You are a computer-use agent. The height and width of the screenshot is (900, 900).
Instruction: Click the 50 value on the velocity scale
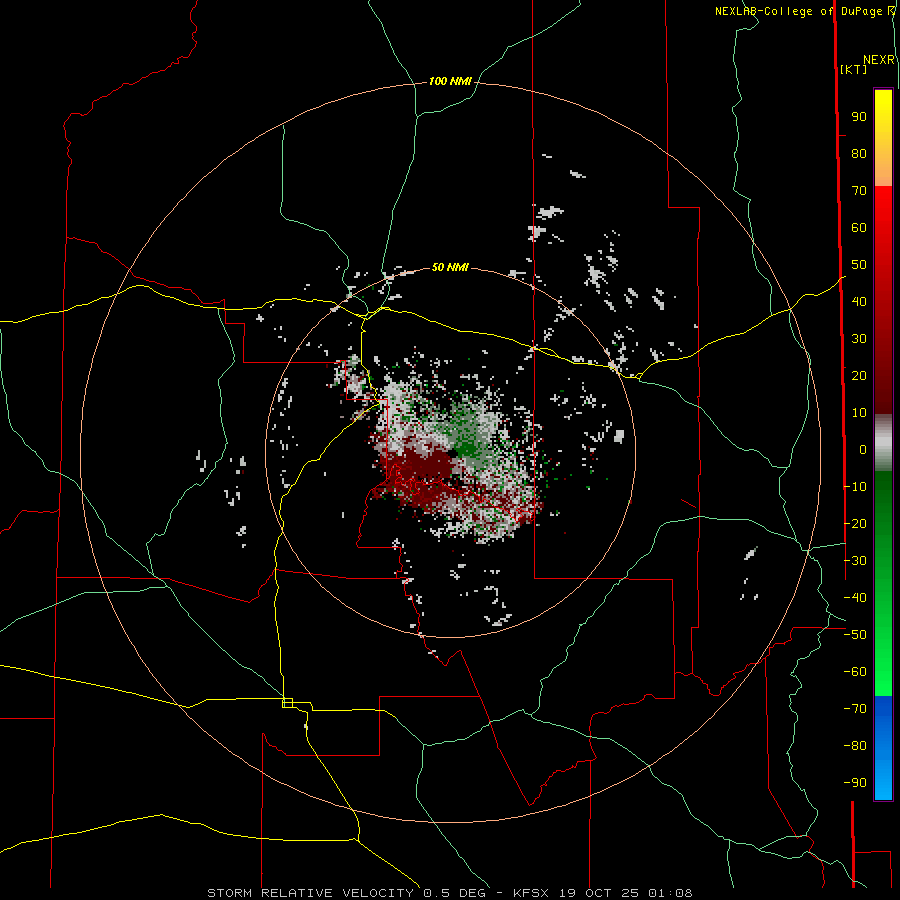(859, 265)
